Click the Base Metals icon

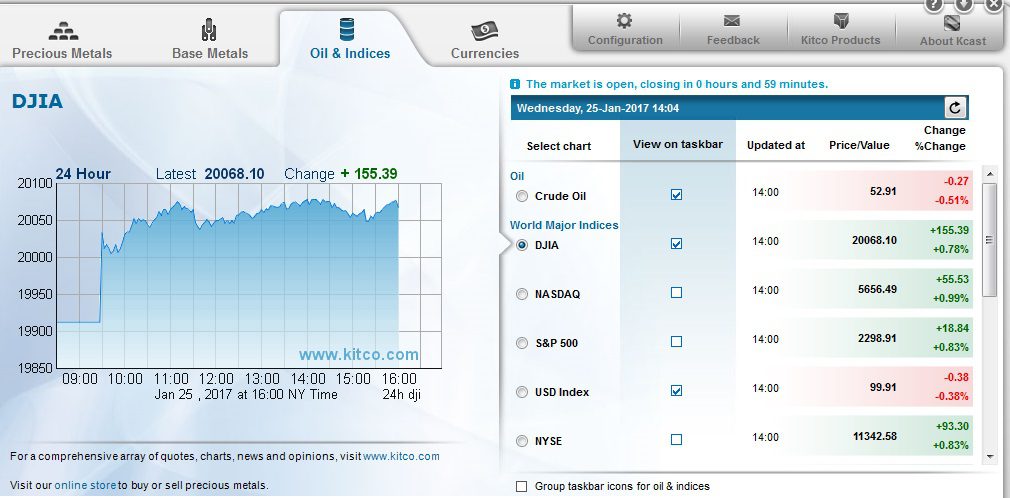click(209, 30)
